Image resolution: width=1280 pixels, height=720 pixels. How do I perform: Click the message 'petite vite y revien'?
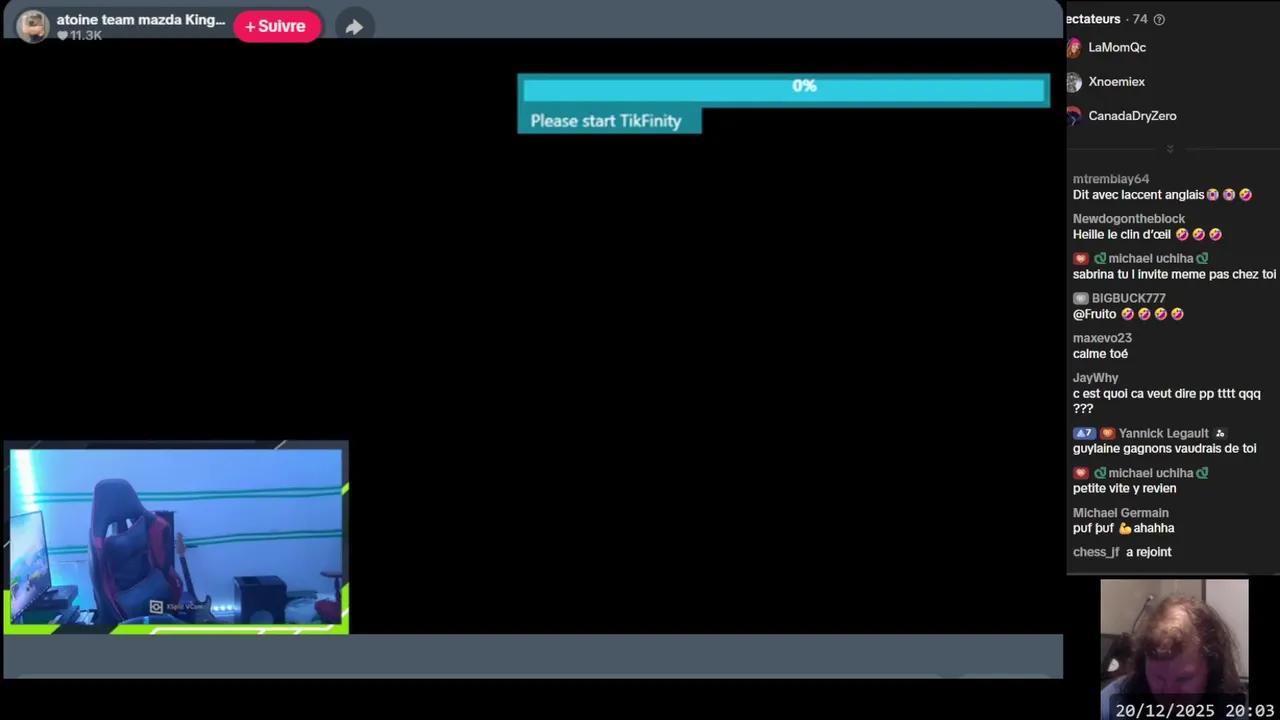(1125, 488)
